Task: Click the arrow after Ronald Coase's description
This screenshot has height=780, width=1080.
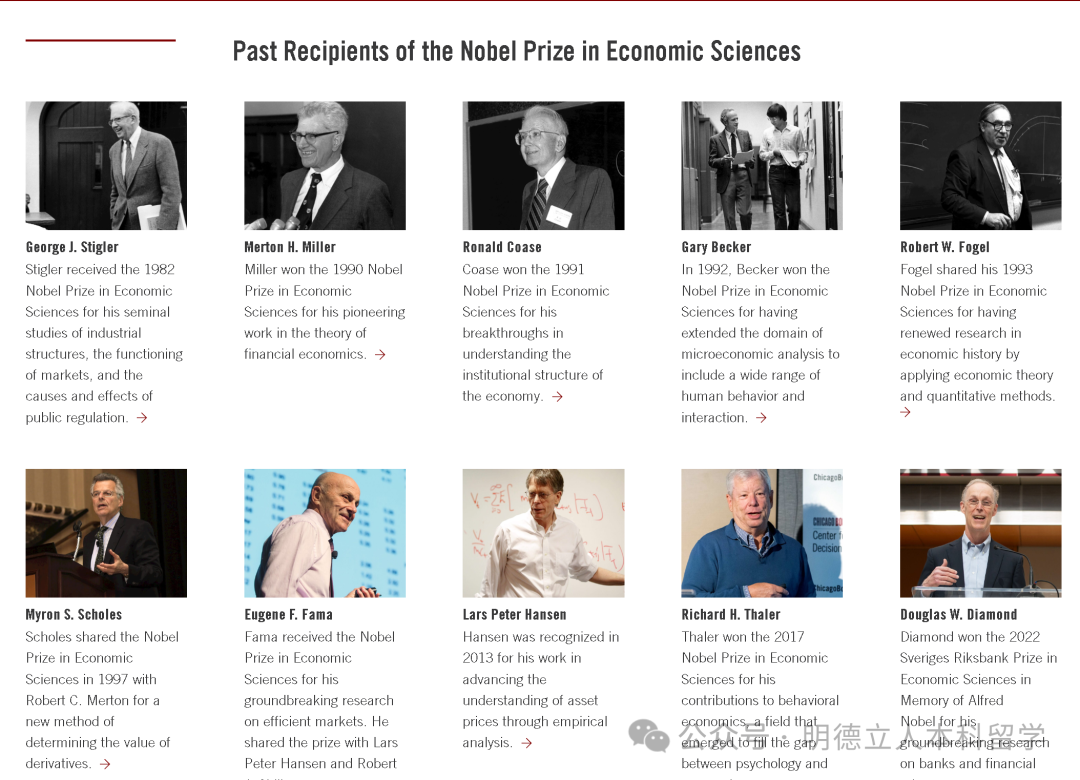Action: pos(557,397)
